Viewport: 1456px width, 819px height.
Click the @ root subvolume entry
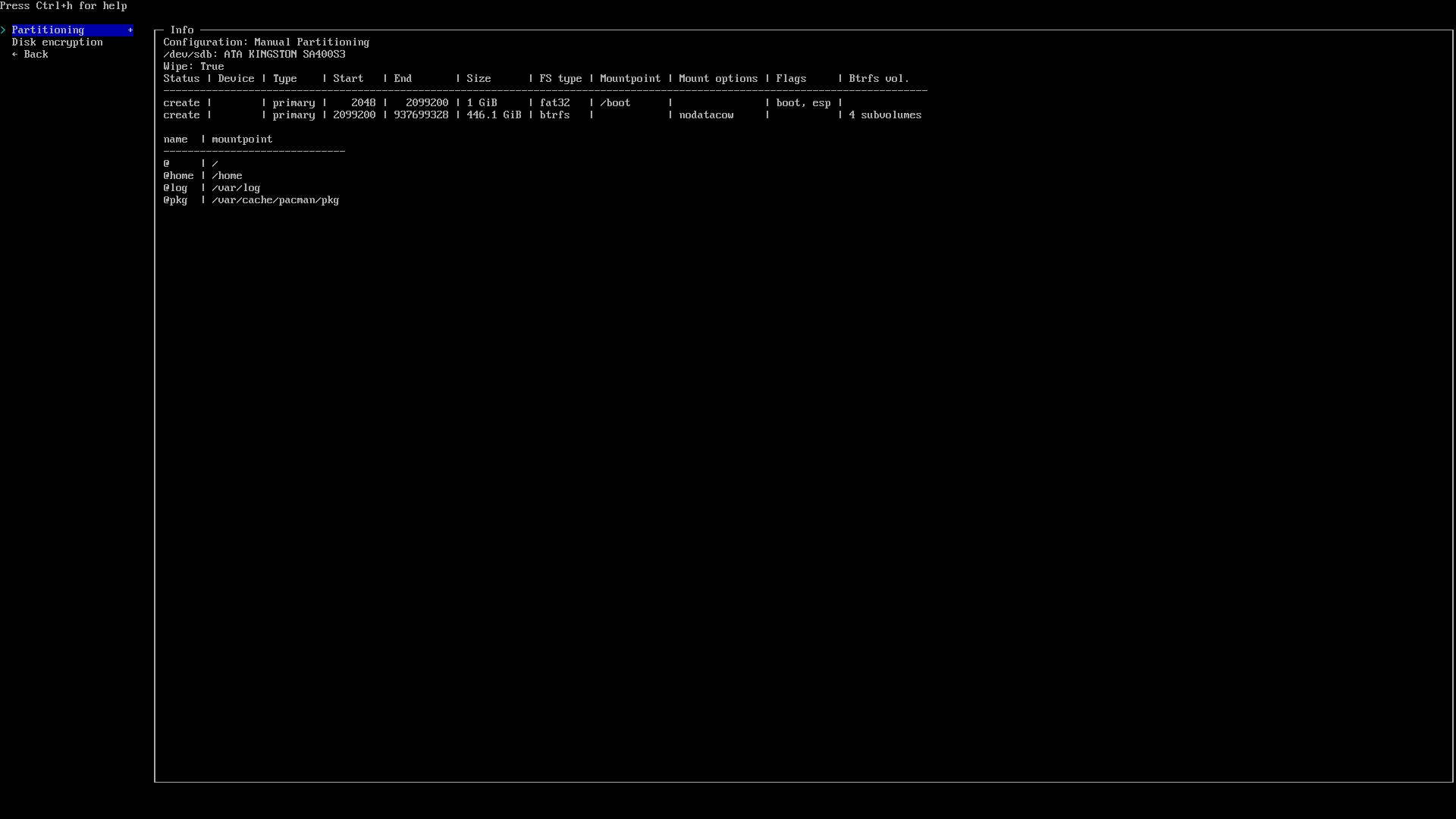click(x=167, y=164)
